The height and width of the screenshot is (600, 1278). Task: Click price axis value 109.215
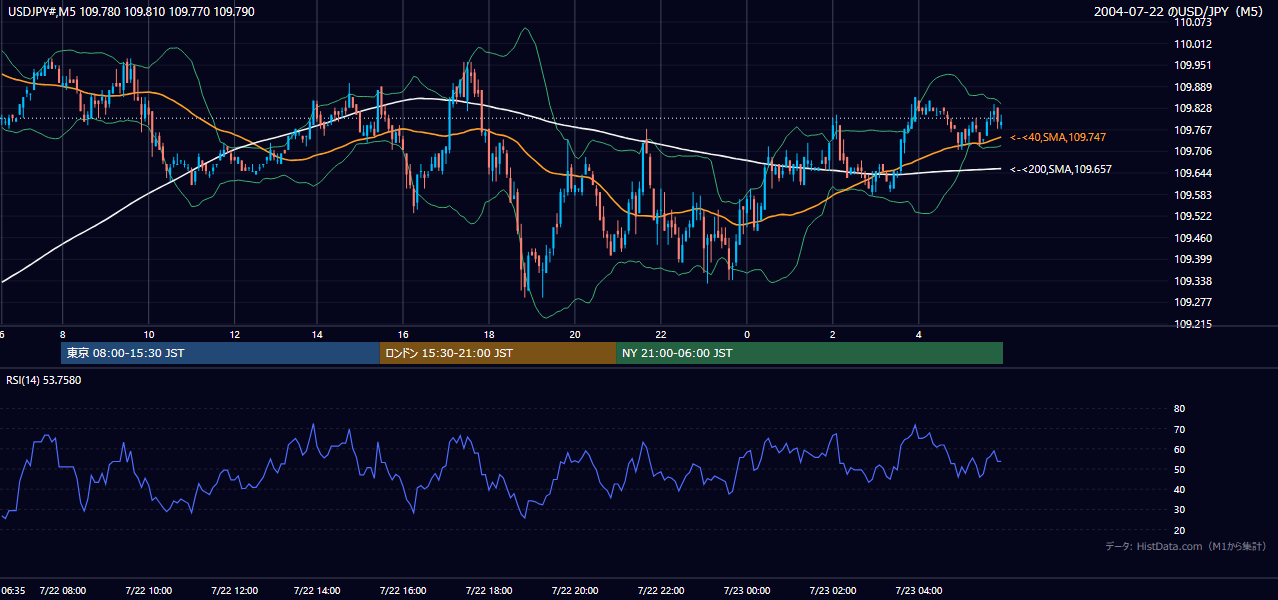pos(1194,324)
